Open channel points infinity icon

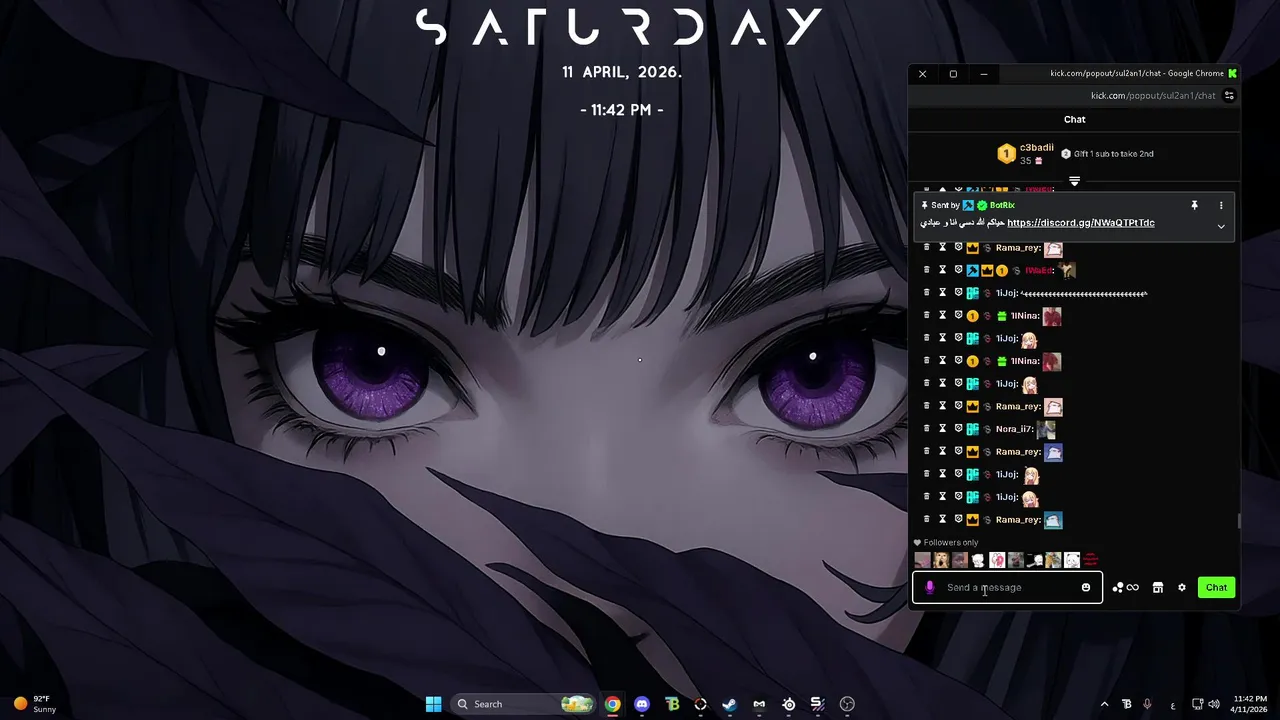click(x=1126, y=588)
